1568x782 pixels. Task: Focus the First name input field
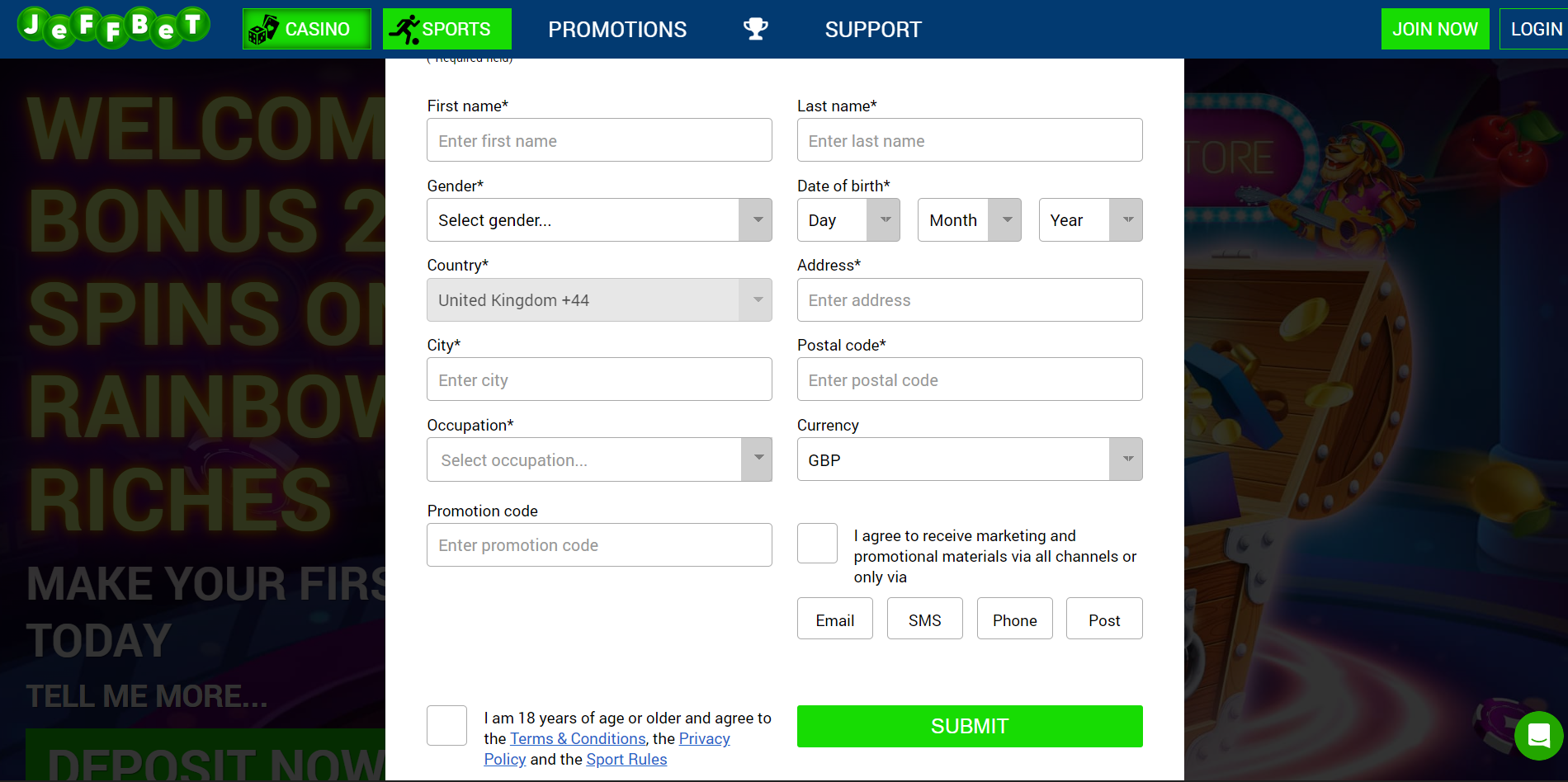point(599,140)
